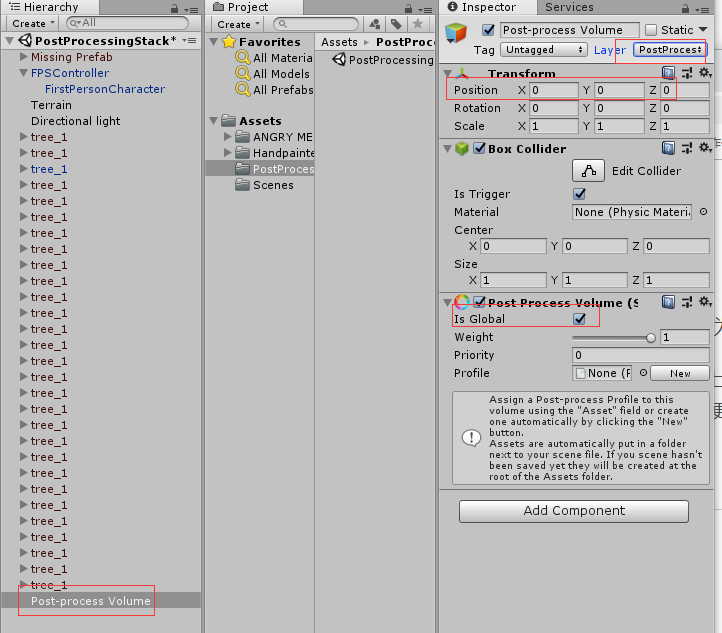This screenshot has width=722, height=633.
Task: Open the Hierarchy Create dropdown
Action: [33, 23]
